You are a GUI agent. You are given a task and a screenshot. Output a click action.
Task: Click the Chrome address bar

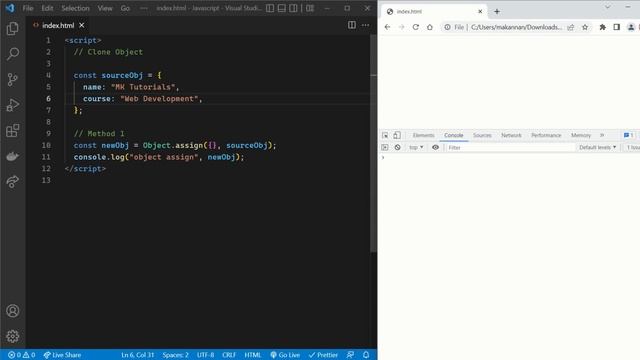[x=516, y=27]
